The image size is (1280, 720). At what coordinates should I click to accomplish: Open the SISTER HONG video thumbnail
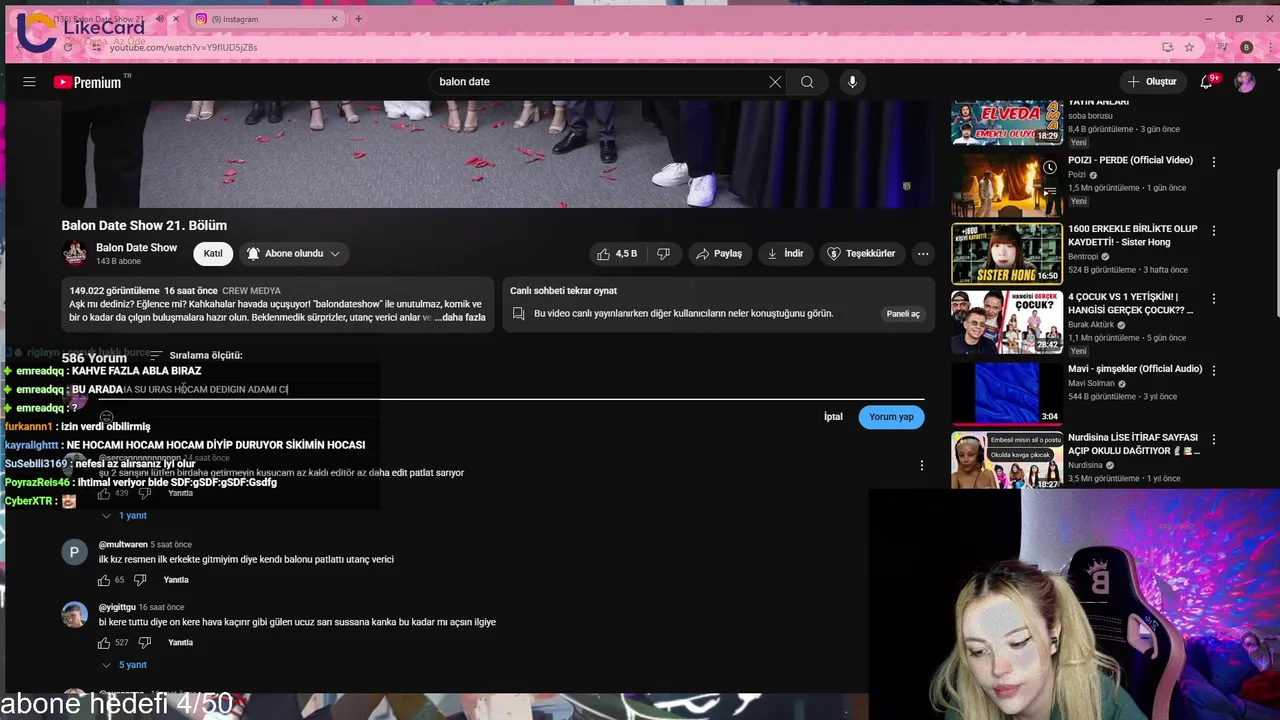pos(1007,253)
